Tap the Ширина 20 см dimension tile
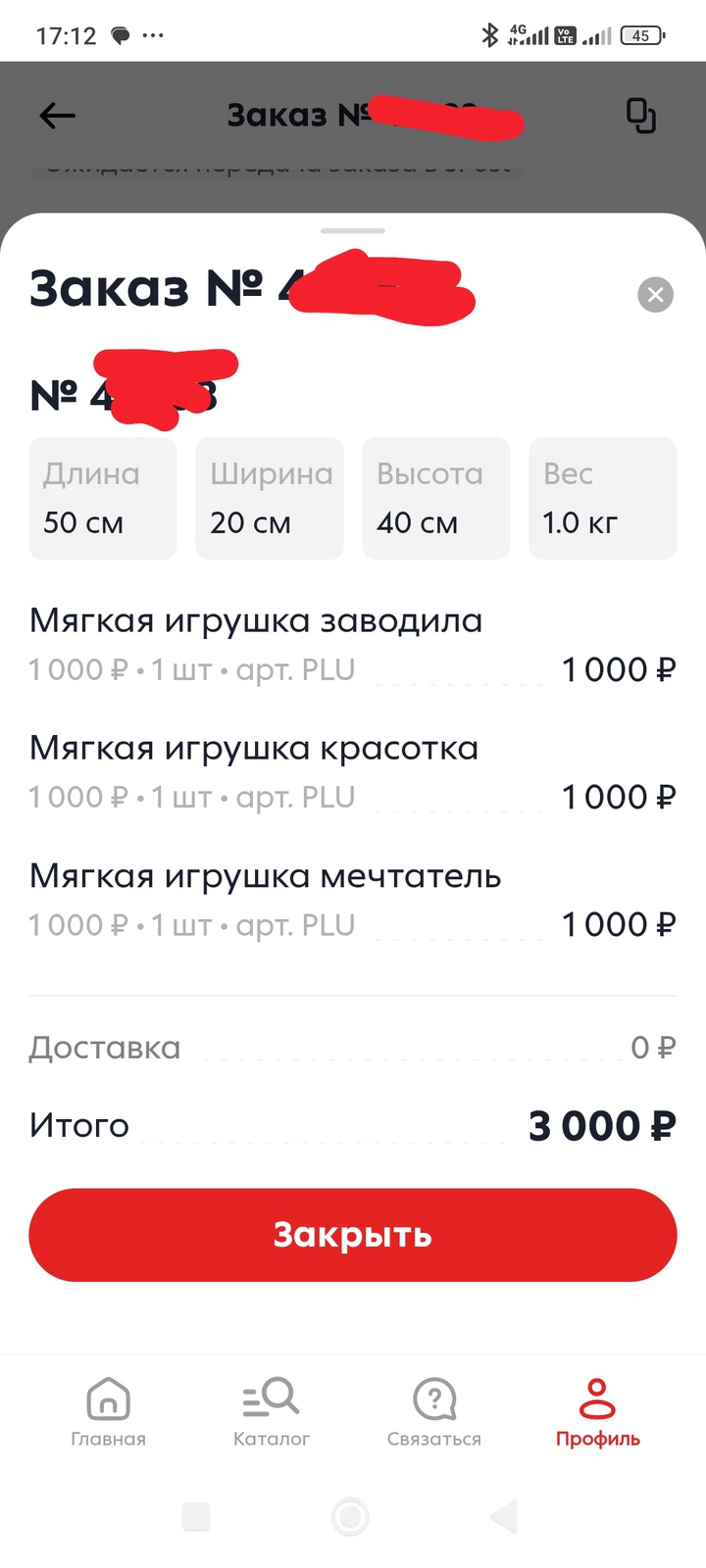Image resolution: width=706 pixels, height=1568 pixels. pos(270,499)
